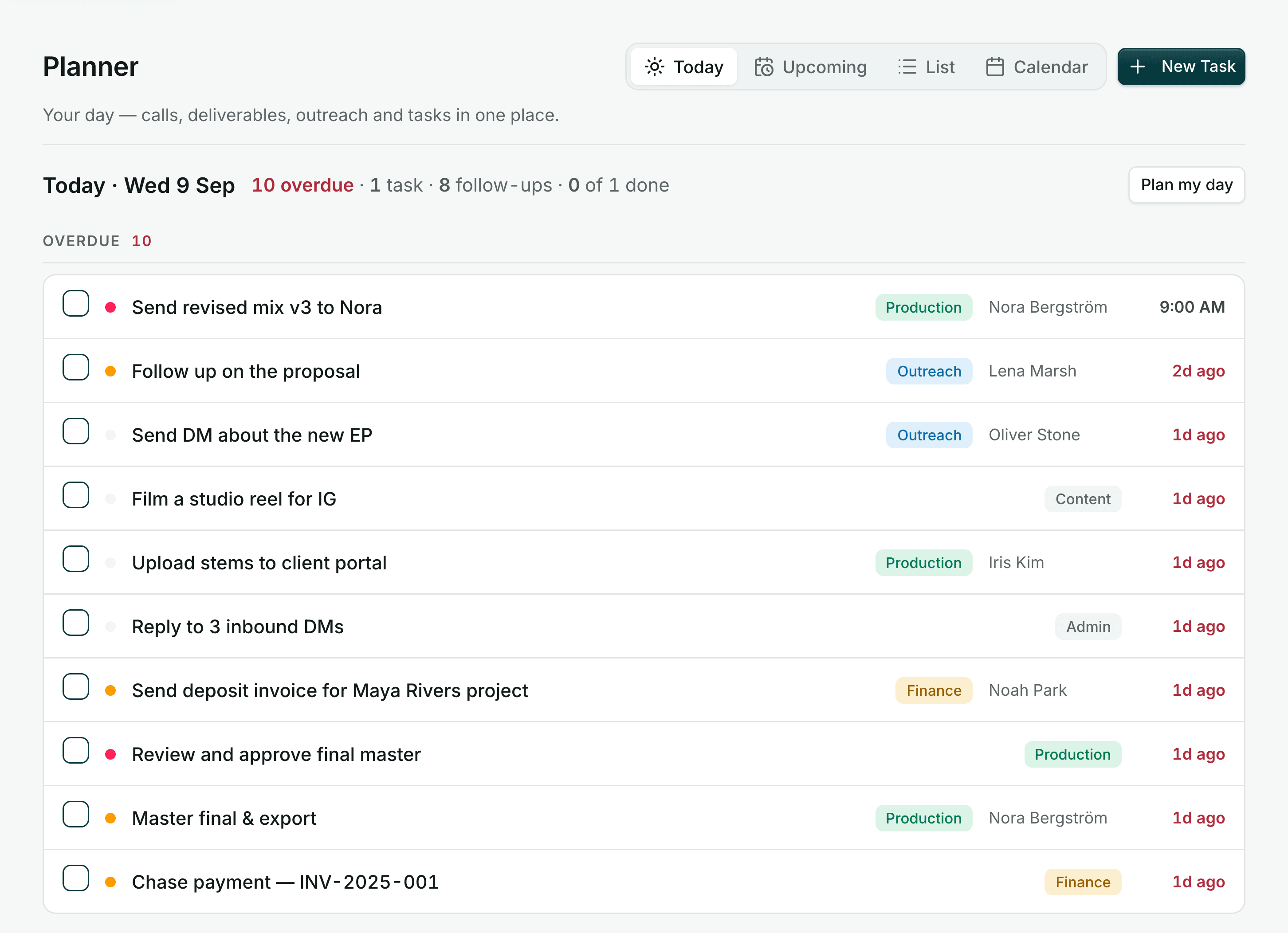Click orange dot on Chase payment row

111,882
